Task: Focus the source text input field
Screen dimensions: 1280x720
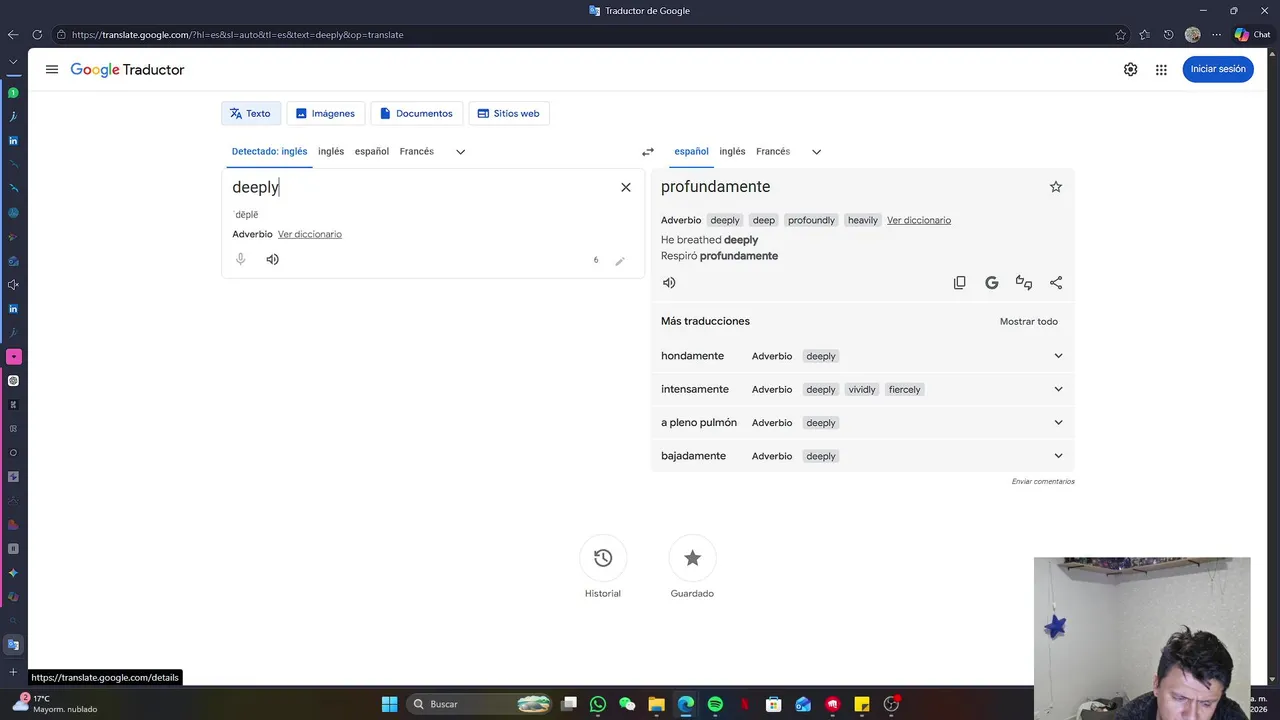Action: click(x=420, y=187)
